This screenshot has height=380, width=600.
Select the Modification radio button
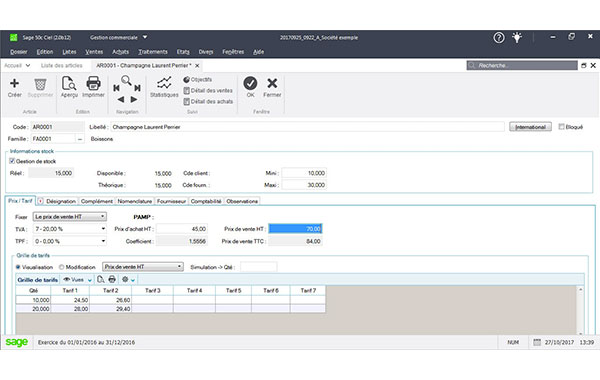coord(61,267)
